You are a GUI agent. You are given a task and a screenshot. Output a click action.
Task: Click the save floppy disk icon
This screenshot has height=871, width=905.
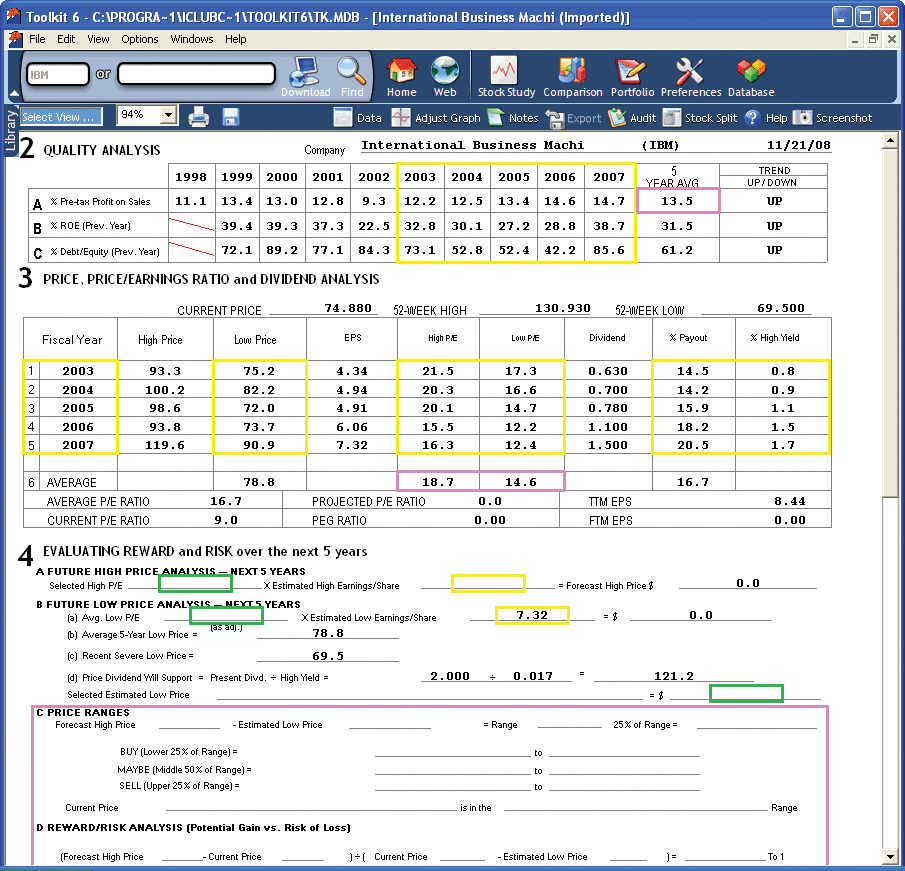[x=231, y=117]
